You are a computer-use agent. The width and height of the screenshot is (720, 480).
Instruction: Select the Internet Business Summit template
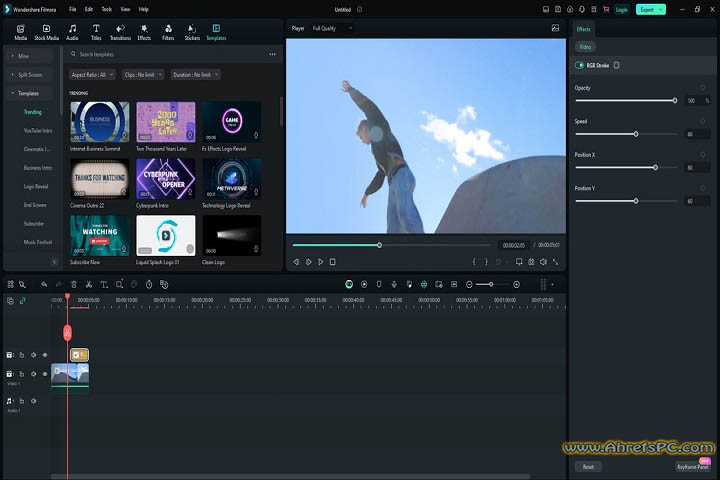[x=100, y=122]
